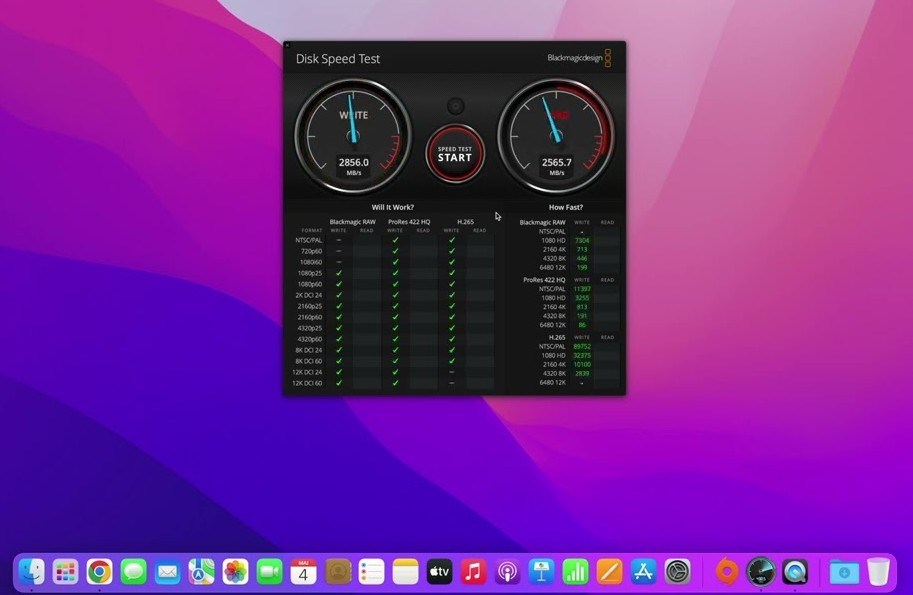
Task: Select the 12K DCI 60 row label
Action: click(x=307, y=384)
